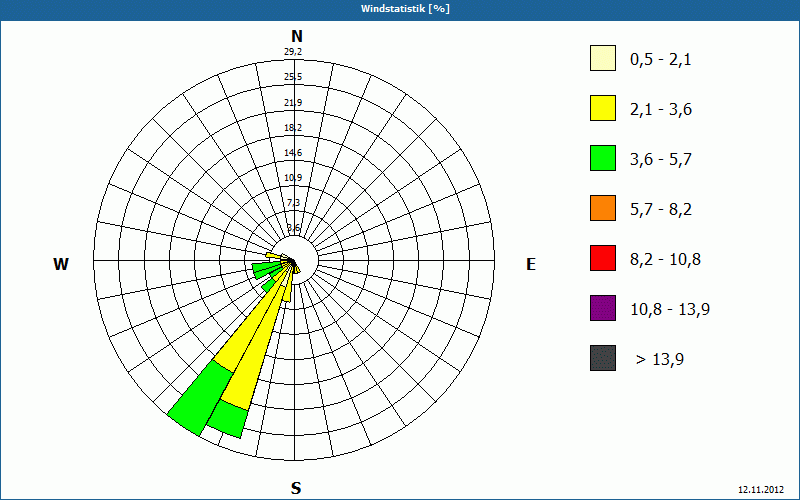Viewport: 800px width, 500px height.
Task: Click the E compass label
Action: [531, 264]
